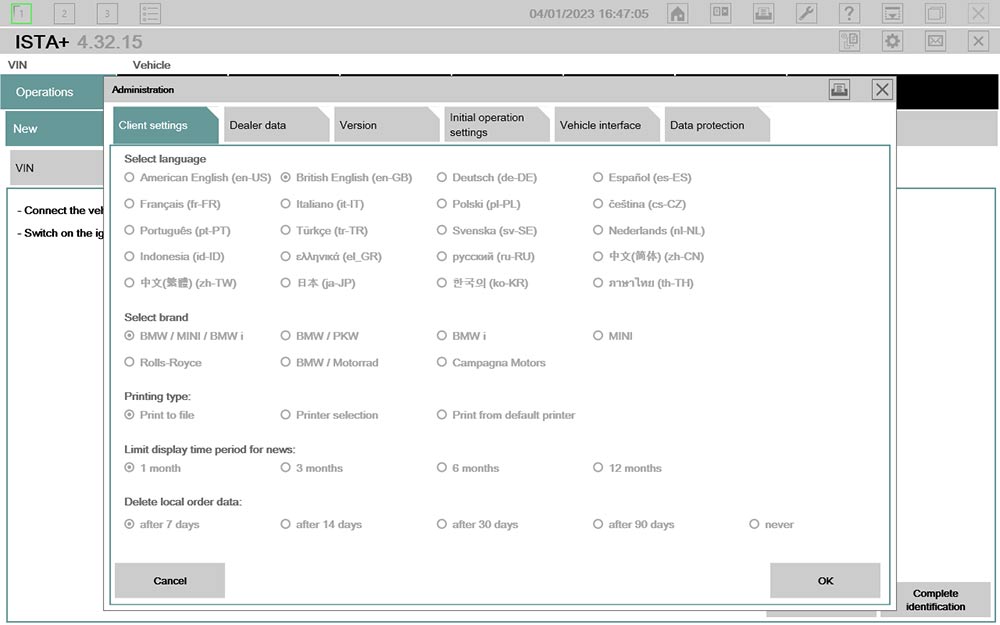Switch to session slot 1 icon
The image size is (1000, 625).
coord(21,13)
